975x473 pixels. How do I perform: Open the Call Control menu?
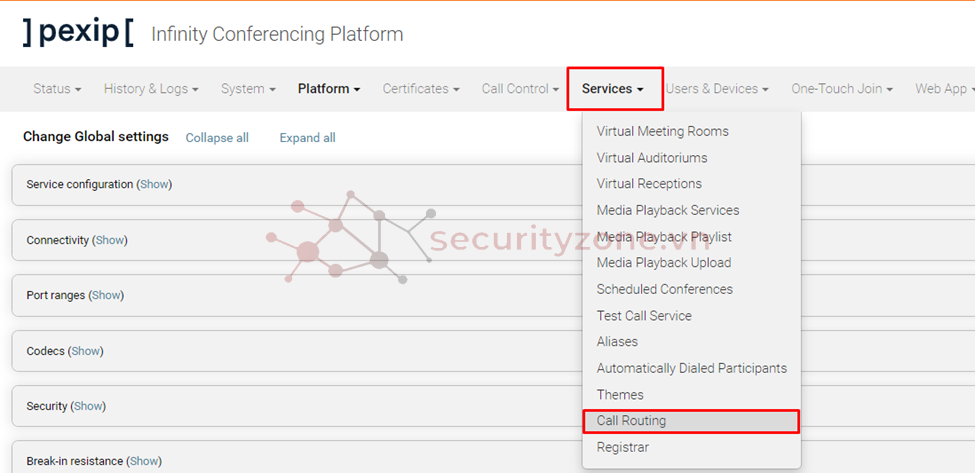520,89
